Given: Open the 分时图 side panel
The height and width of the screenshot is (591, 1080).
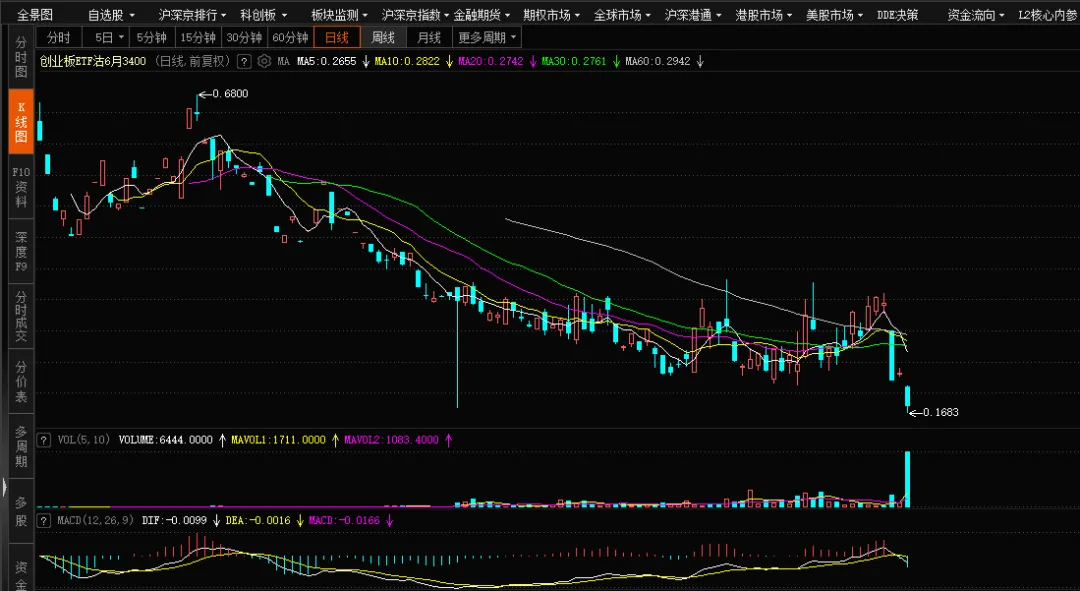Looking at the screenshot, I should [x=21, y=56].
